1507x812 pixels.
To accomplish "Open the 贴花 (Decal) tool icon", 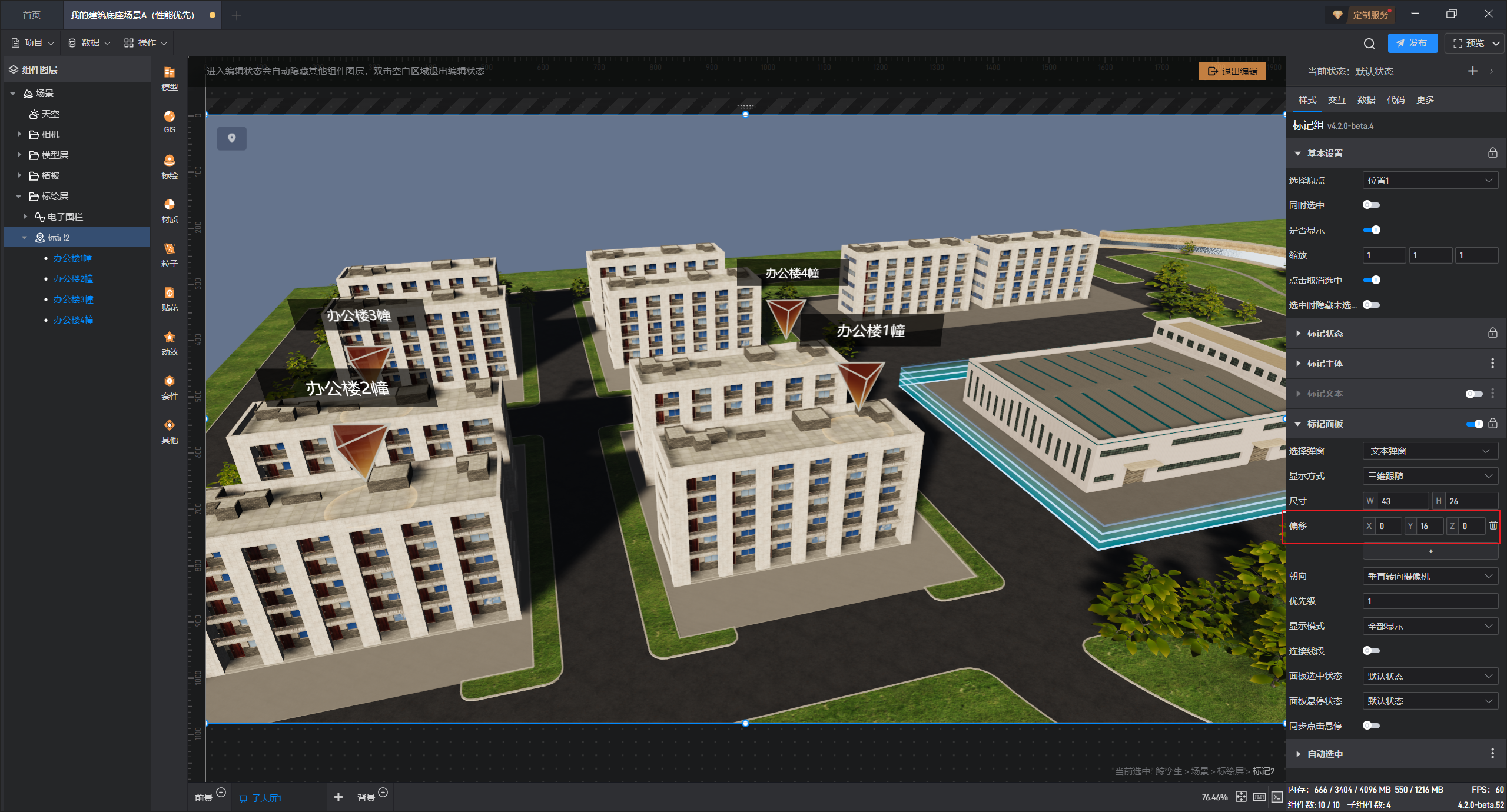I will (x=170, y=298).
